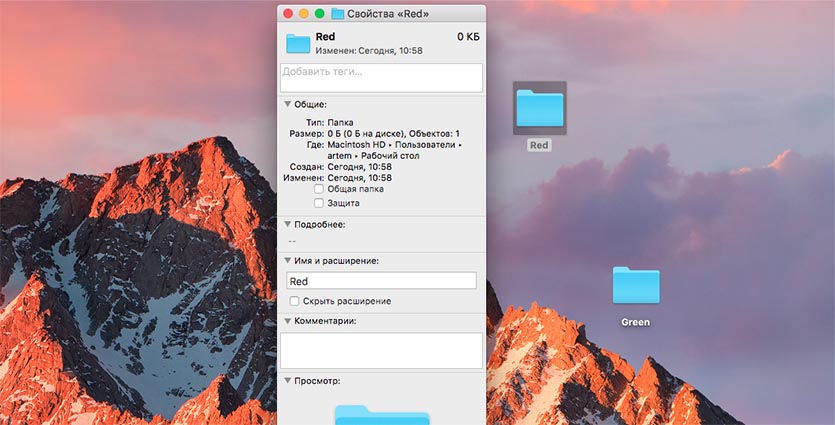This screenshot has height=425, width=835.
Task: Click the small folder icon in title bar
Action: click(338, 14)
